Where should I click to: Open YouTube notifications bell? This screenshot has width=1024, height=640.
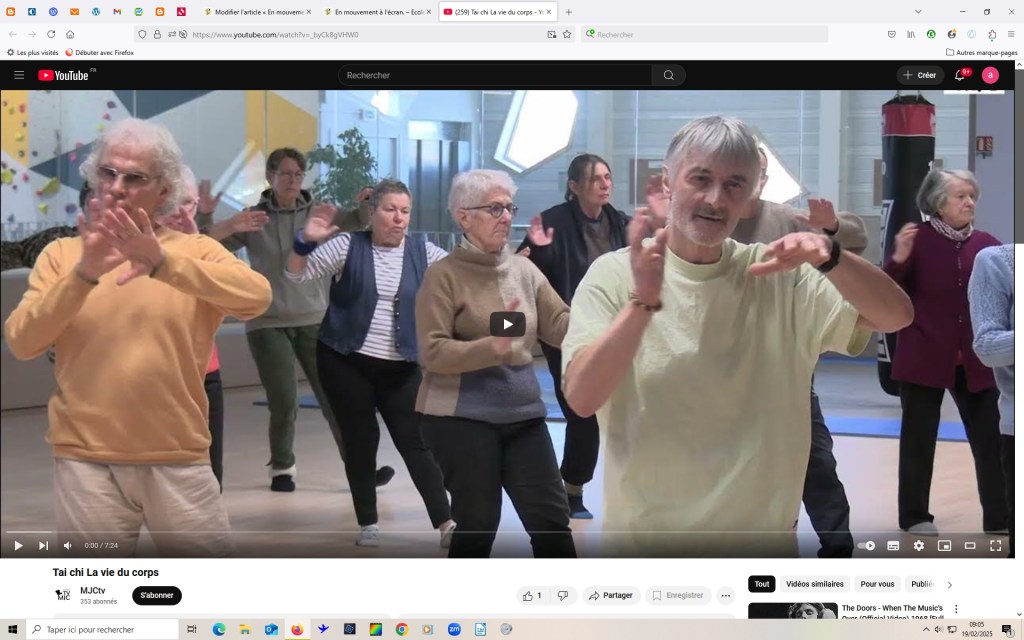tap(960, 75)
